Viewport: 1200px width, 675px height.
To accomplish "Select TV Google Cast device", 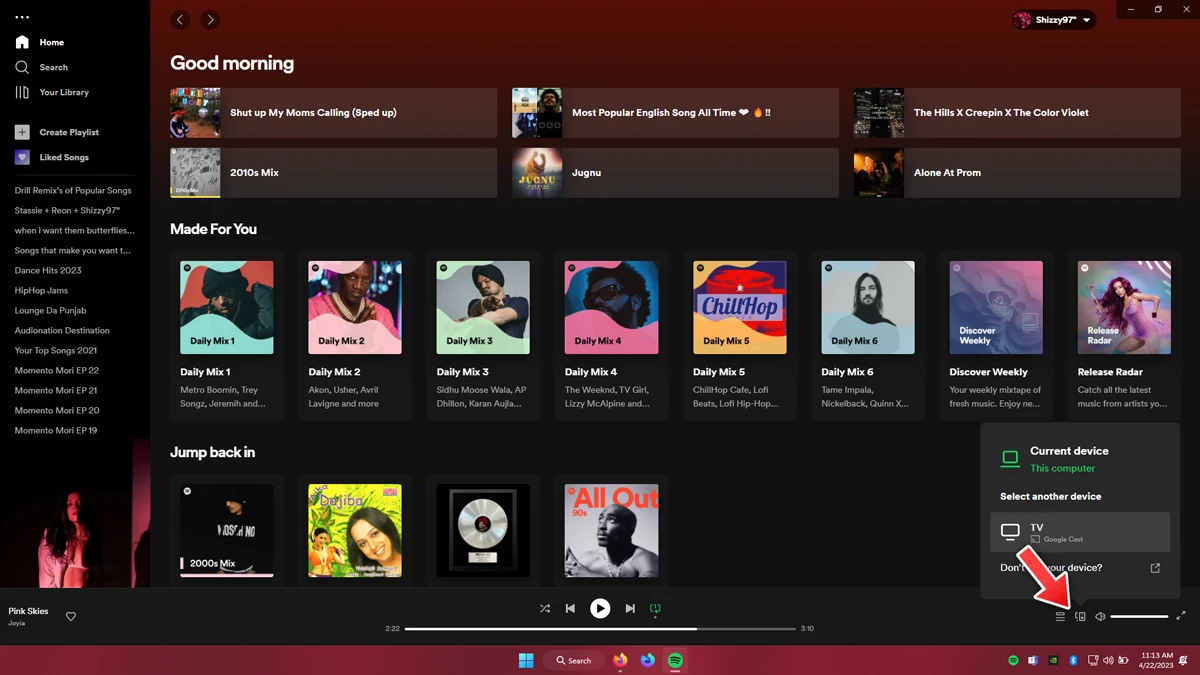I will pyautogui.click(x=1080, y=532).
